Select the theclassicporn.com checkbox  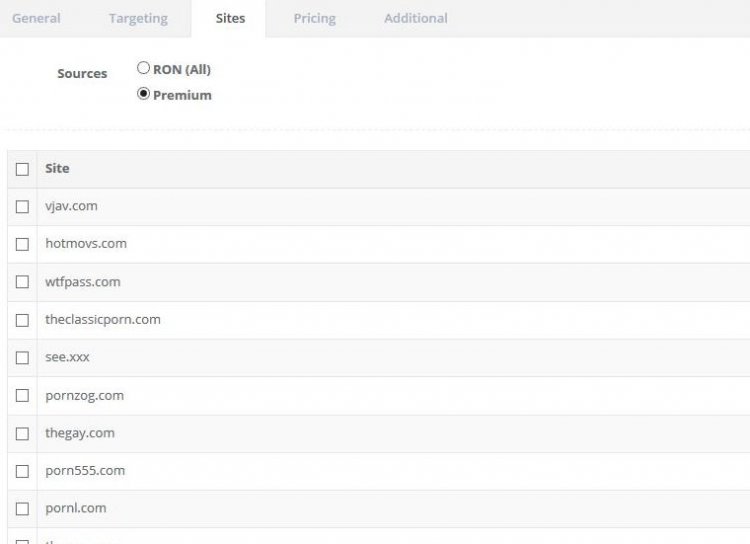(x=22, y=320)
